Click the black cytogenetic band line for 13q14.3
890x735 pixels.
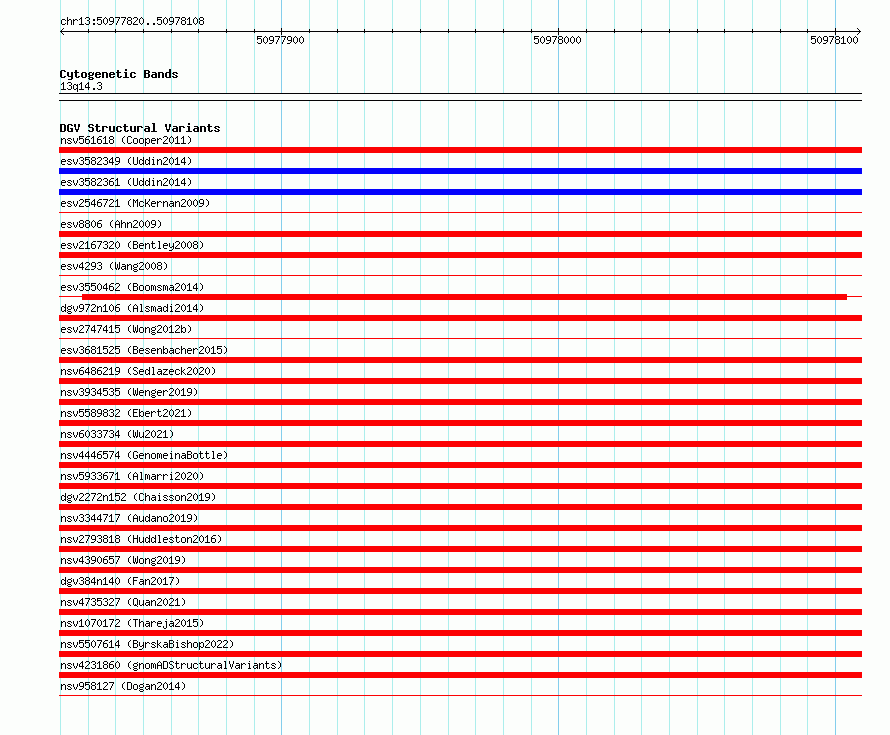tap(460, 97)
